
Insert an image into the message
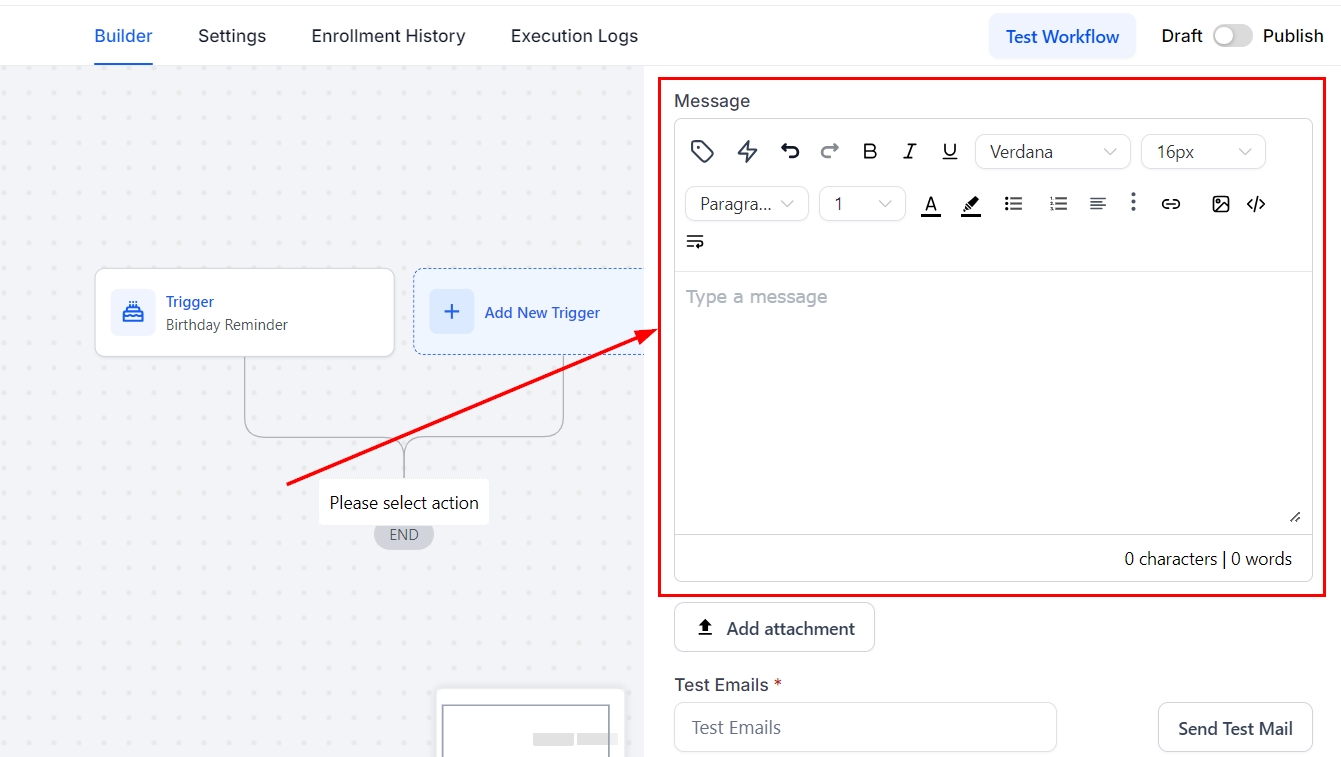click(x=1220, y=204)
